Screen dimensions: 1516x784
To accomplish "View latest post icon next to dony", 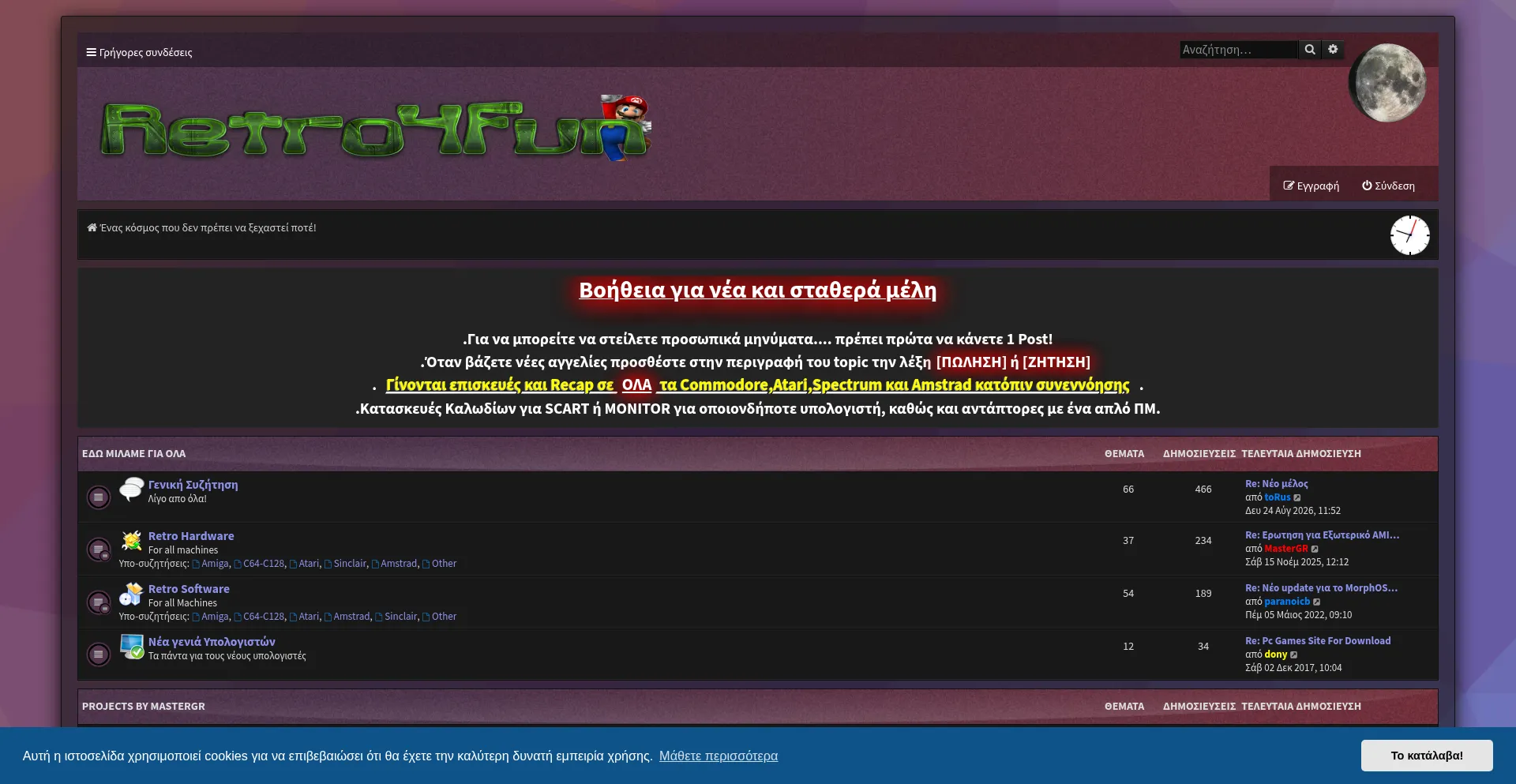I will tap(1293, 655).
